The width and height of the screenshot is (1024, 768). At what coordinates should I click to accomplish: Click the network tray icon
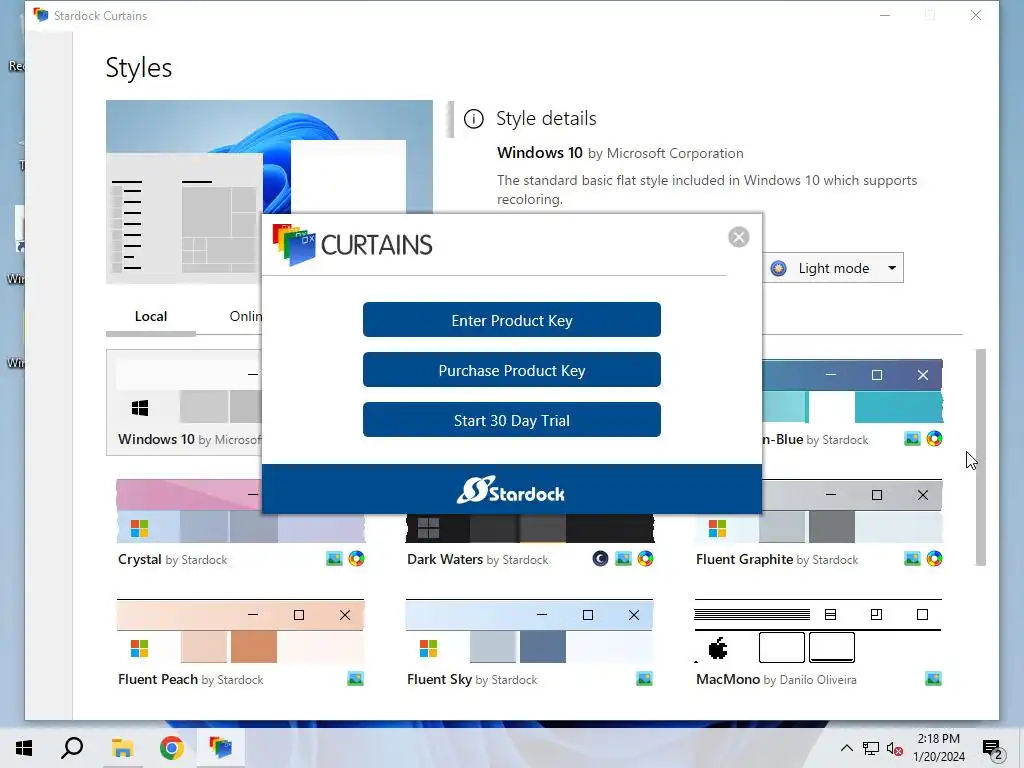tap(871, 748)
